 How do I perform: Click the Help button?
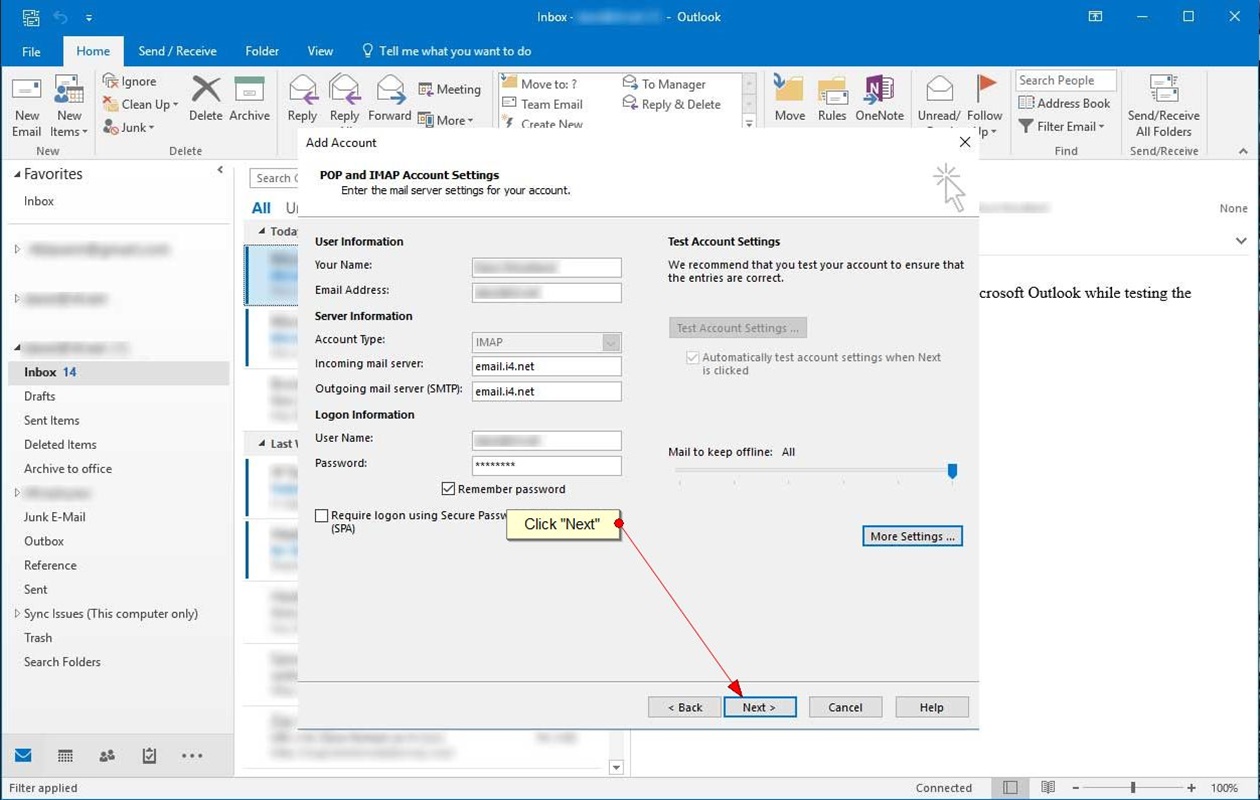(x=932, y=707)
